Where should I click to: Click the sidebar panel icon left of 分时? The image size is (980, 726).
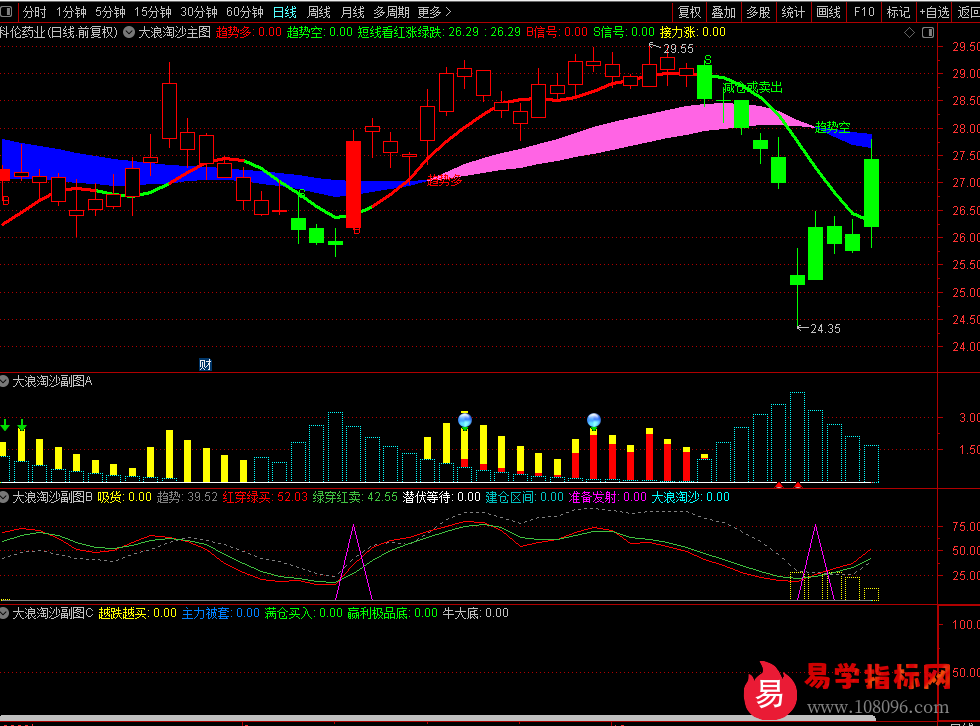point(6,11)
